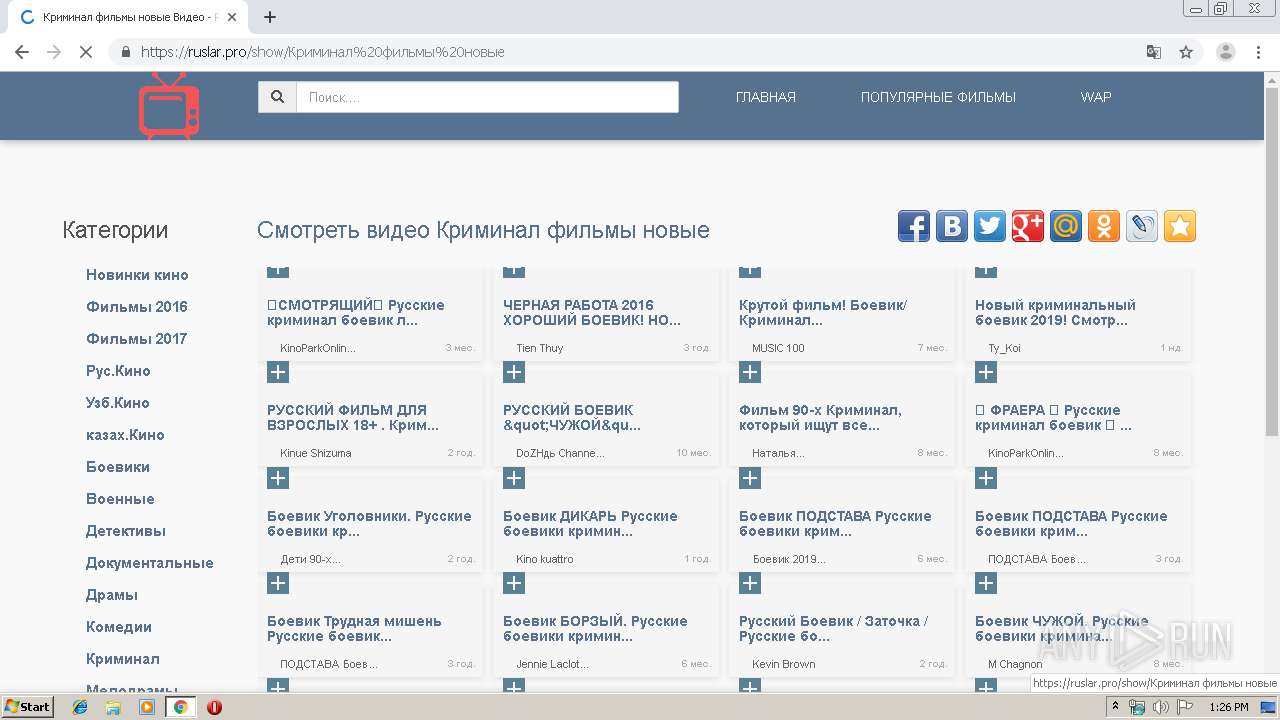This screenshot has height=720, width=1280.
Task: Open the Военные category
Action: coord(120,499)
